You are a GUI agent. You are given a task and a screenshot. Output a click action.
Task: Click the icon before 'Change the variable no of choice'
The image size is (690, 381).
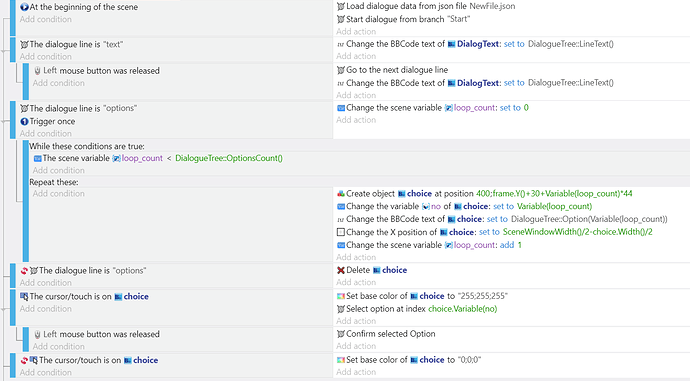tap(341, 206)
